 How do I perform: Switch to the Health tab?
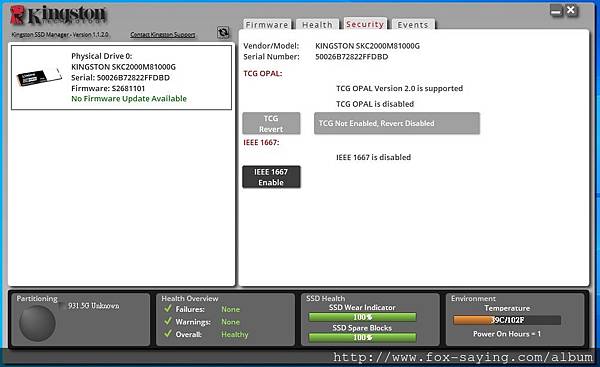317,24
